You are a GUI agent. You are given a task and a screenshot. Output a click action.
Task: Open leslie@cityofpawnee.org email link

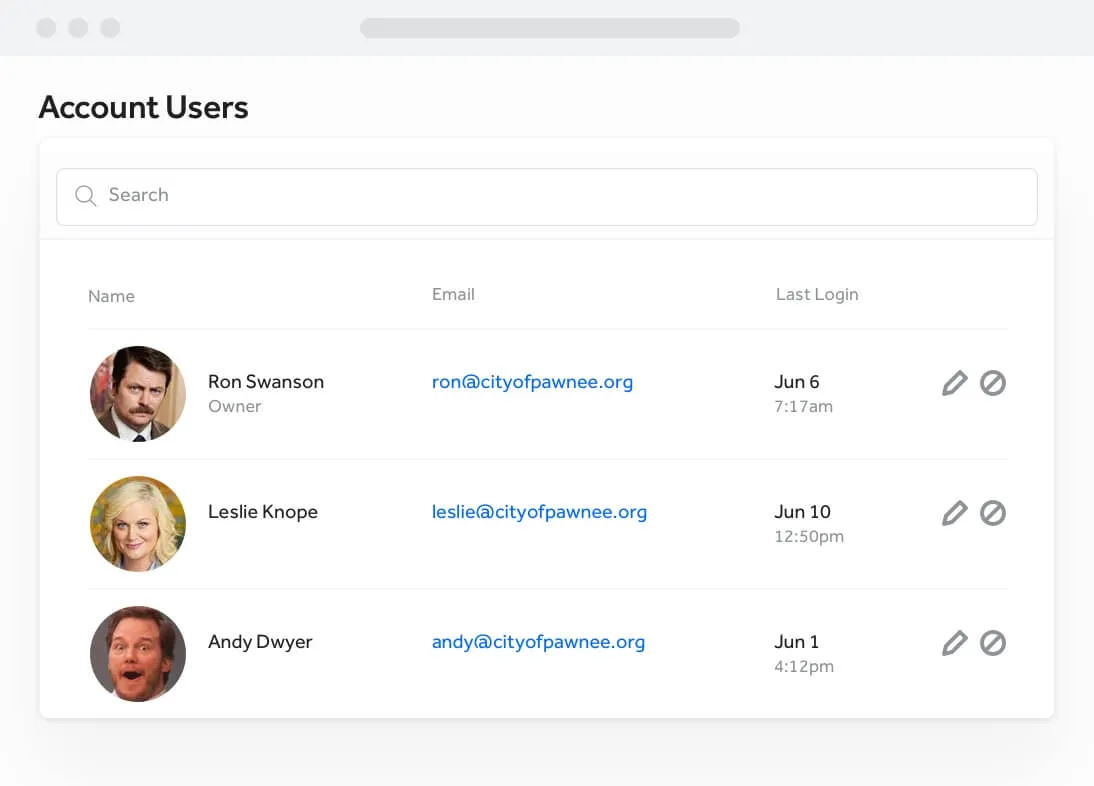pos(539,512)
